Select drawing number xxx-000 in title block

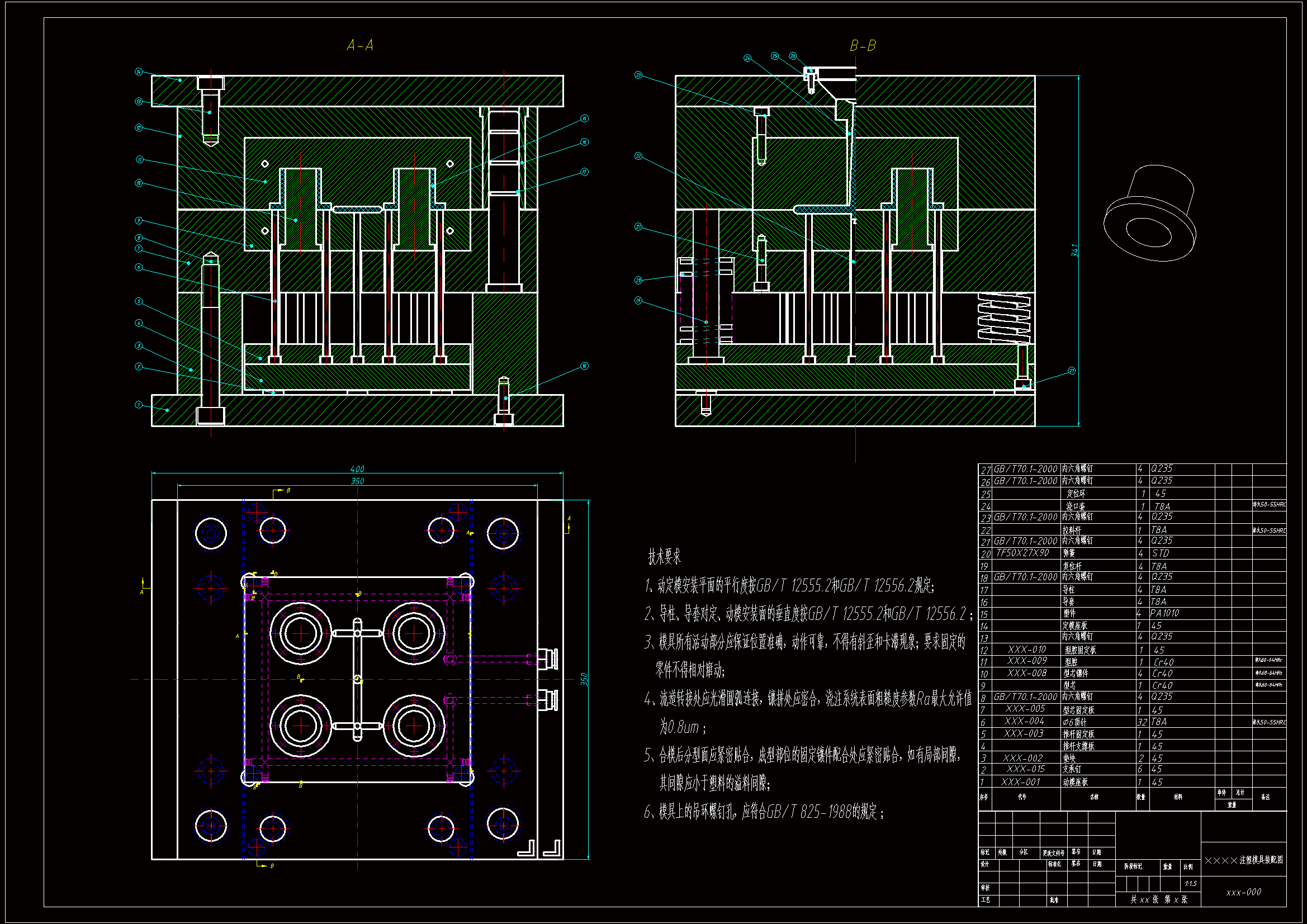click(1243, 892)
